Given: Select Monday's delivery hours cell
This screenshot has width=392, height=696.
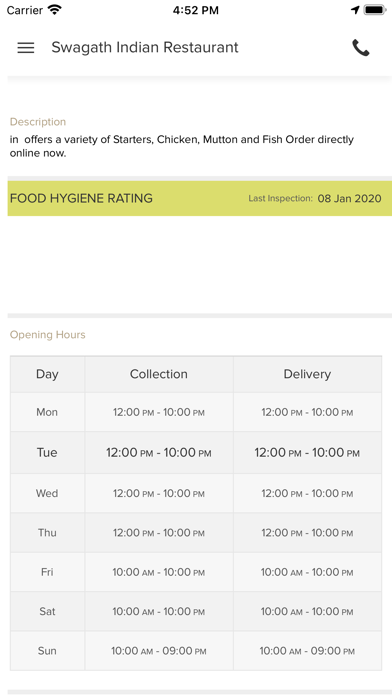Looking at the screenshot, I should (x=307, y=412).
